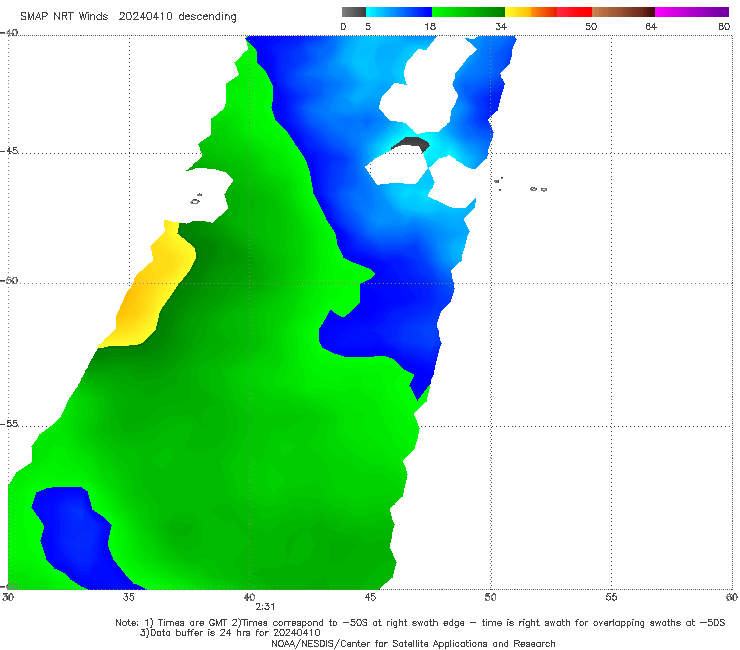This screenshot has width=740, height=650.
Task: Click the swath time label '2:31'
Action: (x=265, y=607)
